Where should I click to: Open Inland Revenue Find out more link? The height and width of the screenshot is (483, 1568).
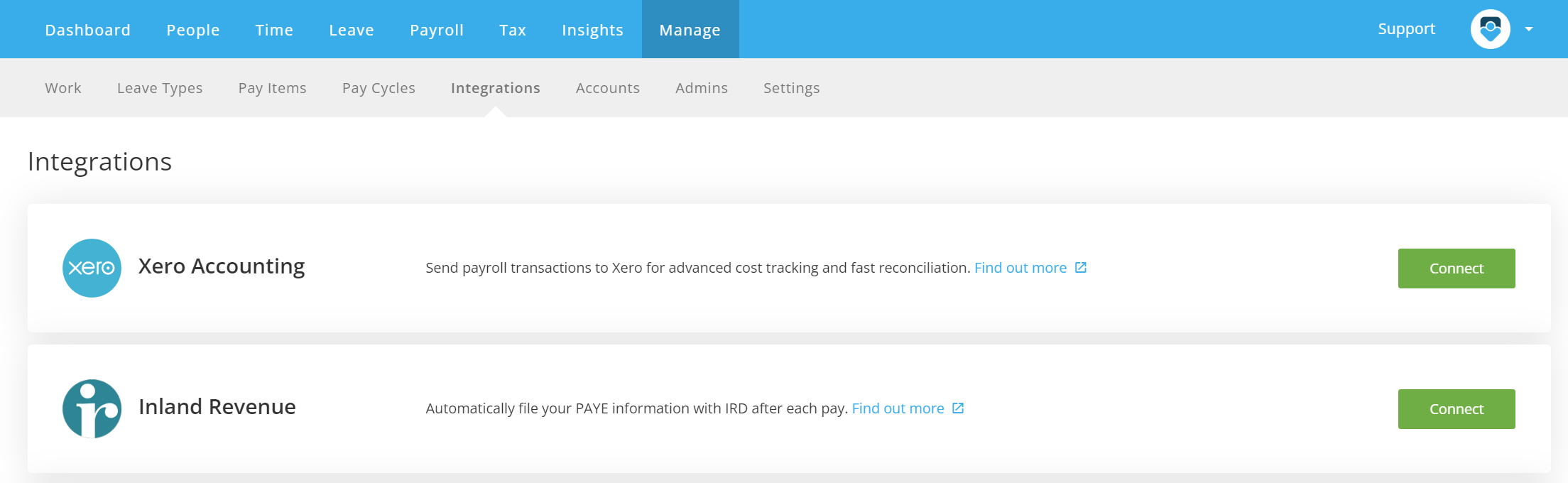(898, 408)
